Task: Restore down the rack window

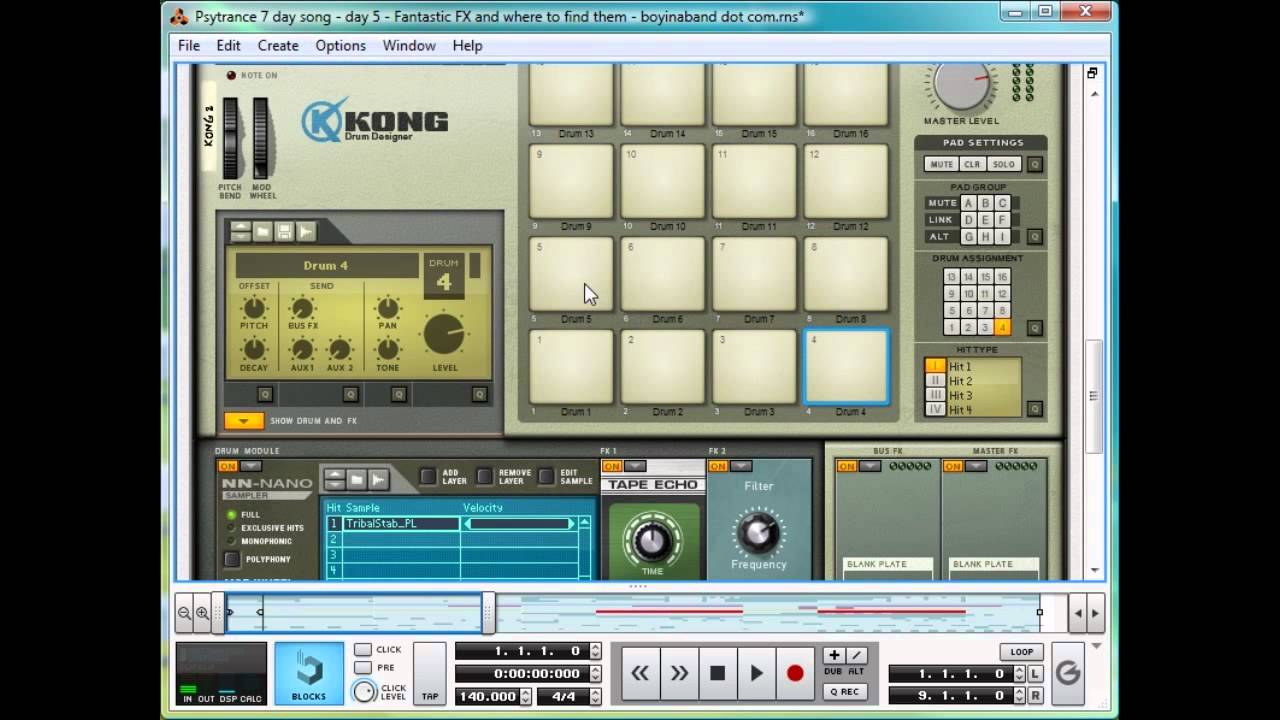Action: click(x=1092, y=73)
